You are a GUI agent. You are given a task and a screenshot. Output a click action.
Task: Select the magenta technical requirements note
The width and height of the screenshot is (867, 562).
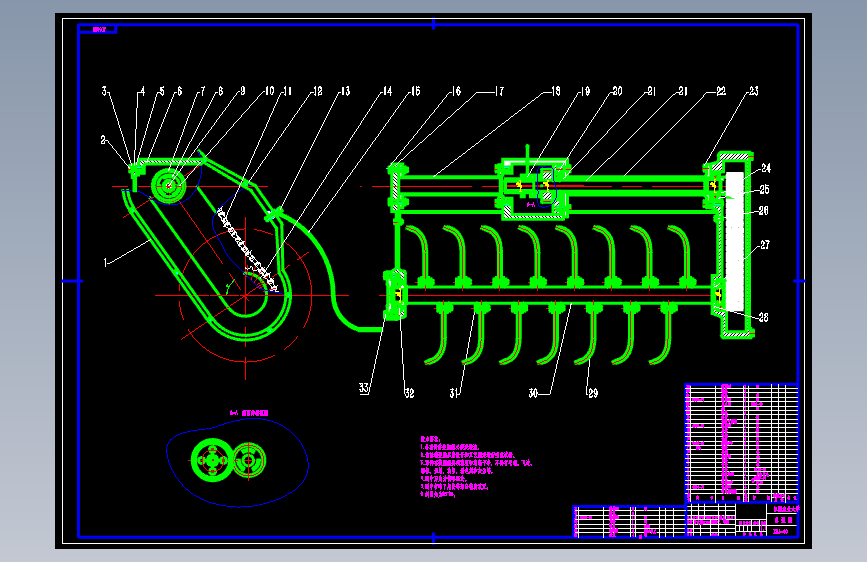coord(476,466)
